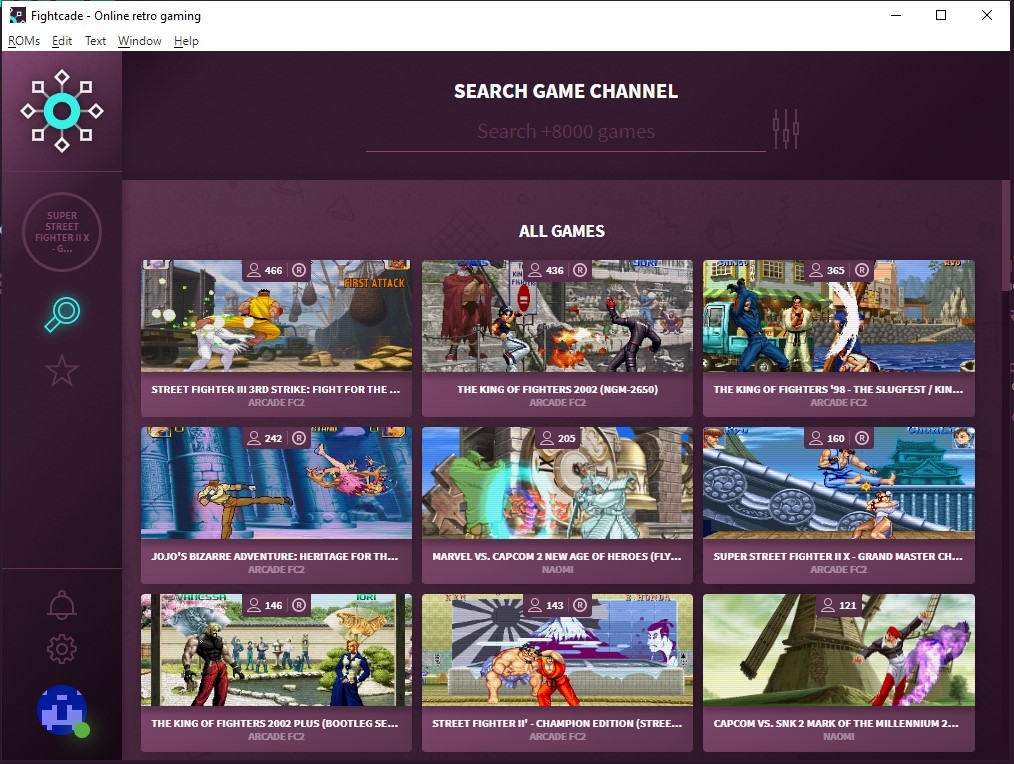Click player count icon showing 365
Screen dimensions: 1014x764
[816, 270]
